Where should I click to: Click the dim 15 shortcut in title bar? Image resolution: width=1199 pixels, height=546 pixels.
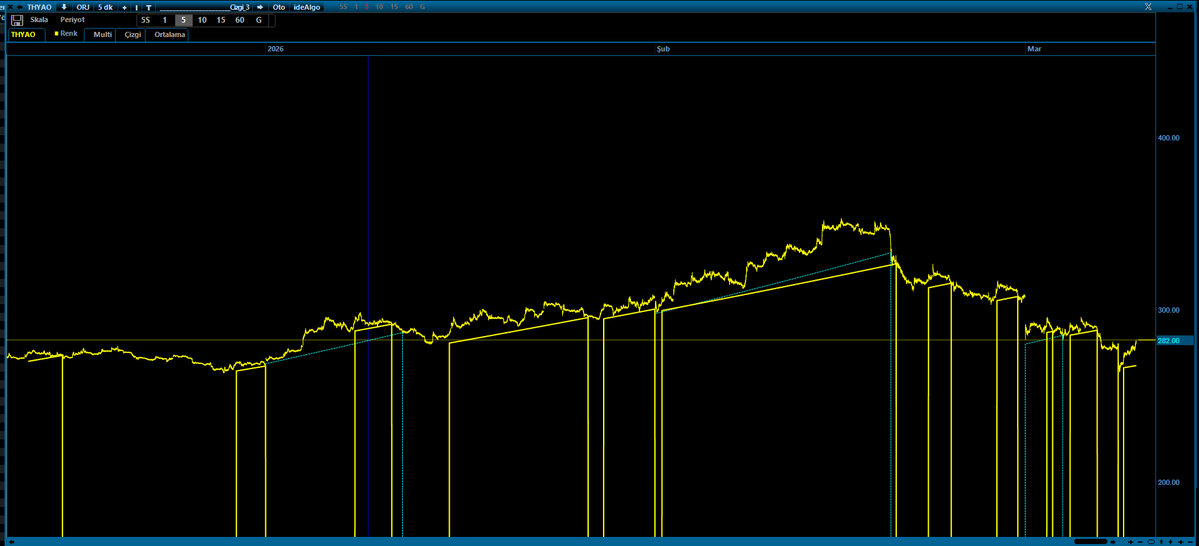click(x=394, y=7)
